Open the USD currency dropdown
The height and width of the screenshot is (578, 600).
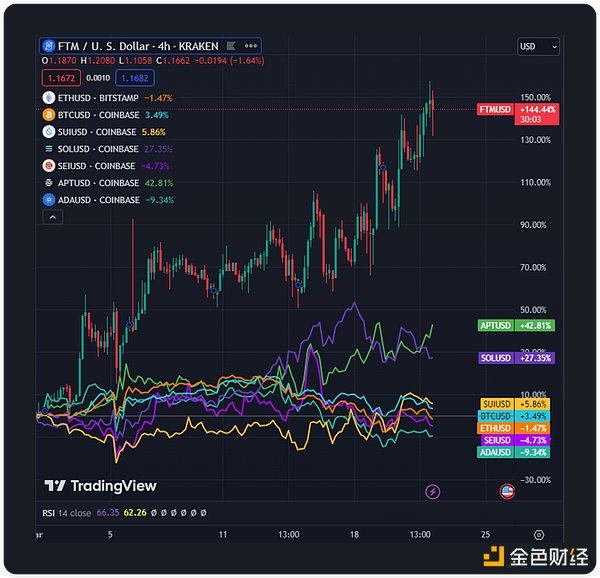click(x=538, y=46)
